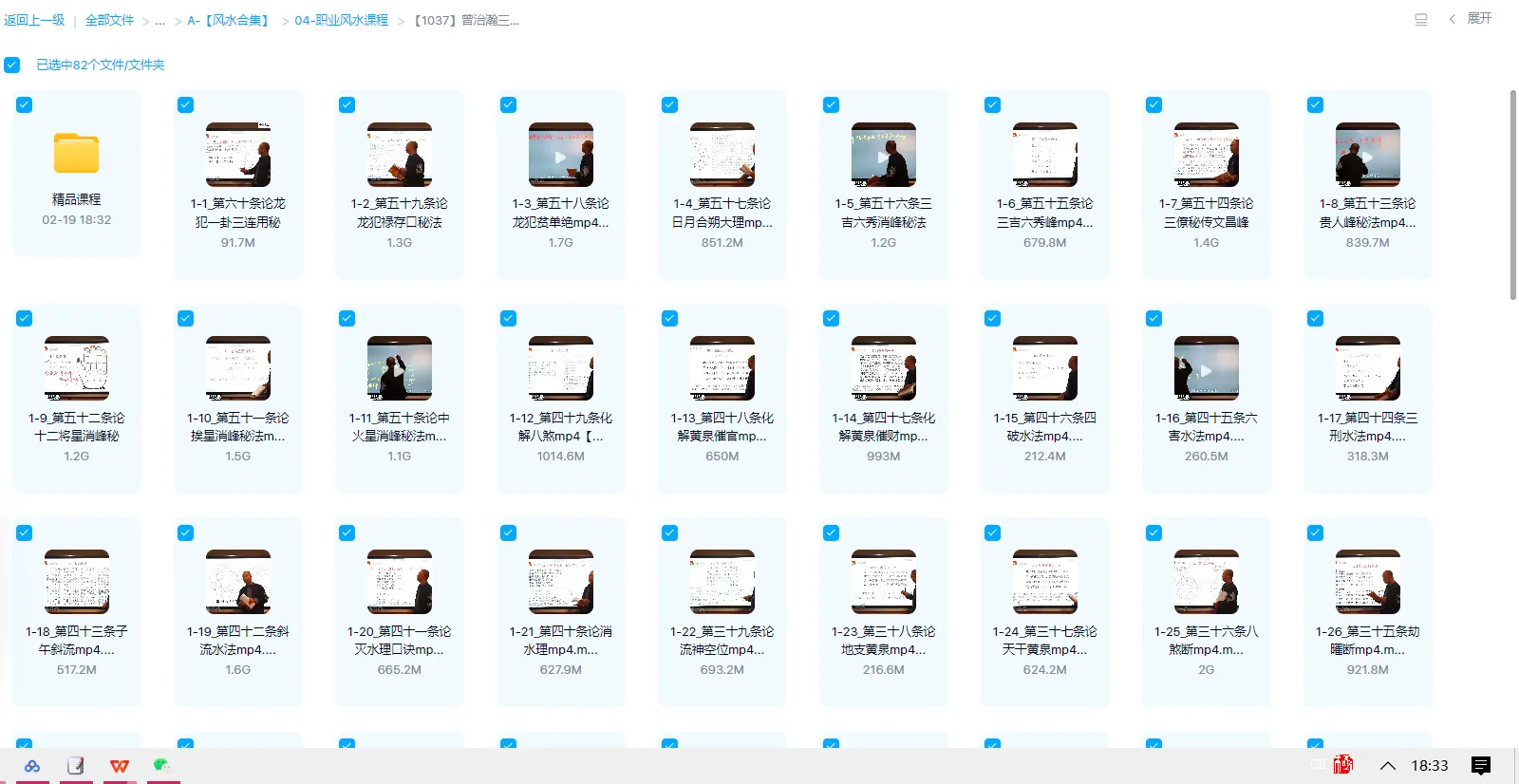The width and height of the screenshot is (1519, 784).
Task: Uncheck the 1-13_第四十八条化 file checkbox
Action: coord(670,319)
